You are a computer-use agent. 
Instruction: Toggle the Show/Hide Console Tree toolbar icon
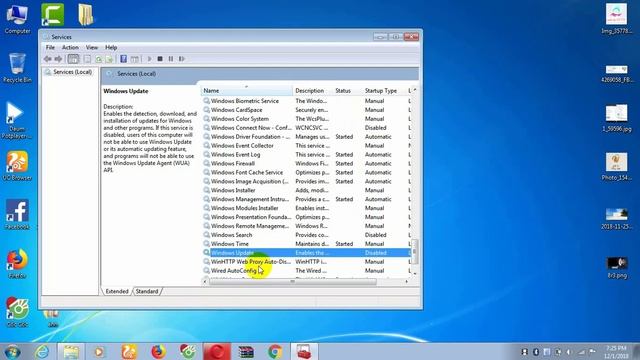73,59
